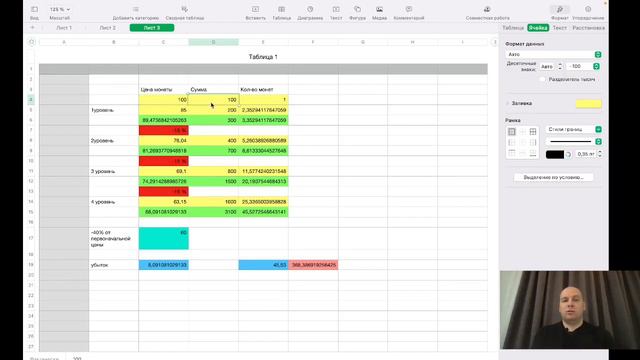Select the left border preset
640x360 pixels.
[511, 142]
